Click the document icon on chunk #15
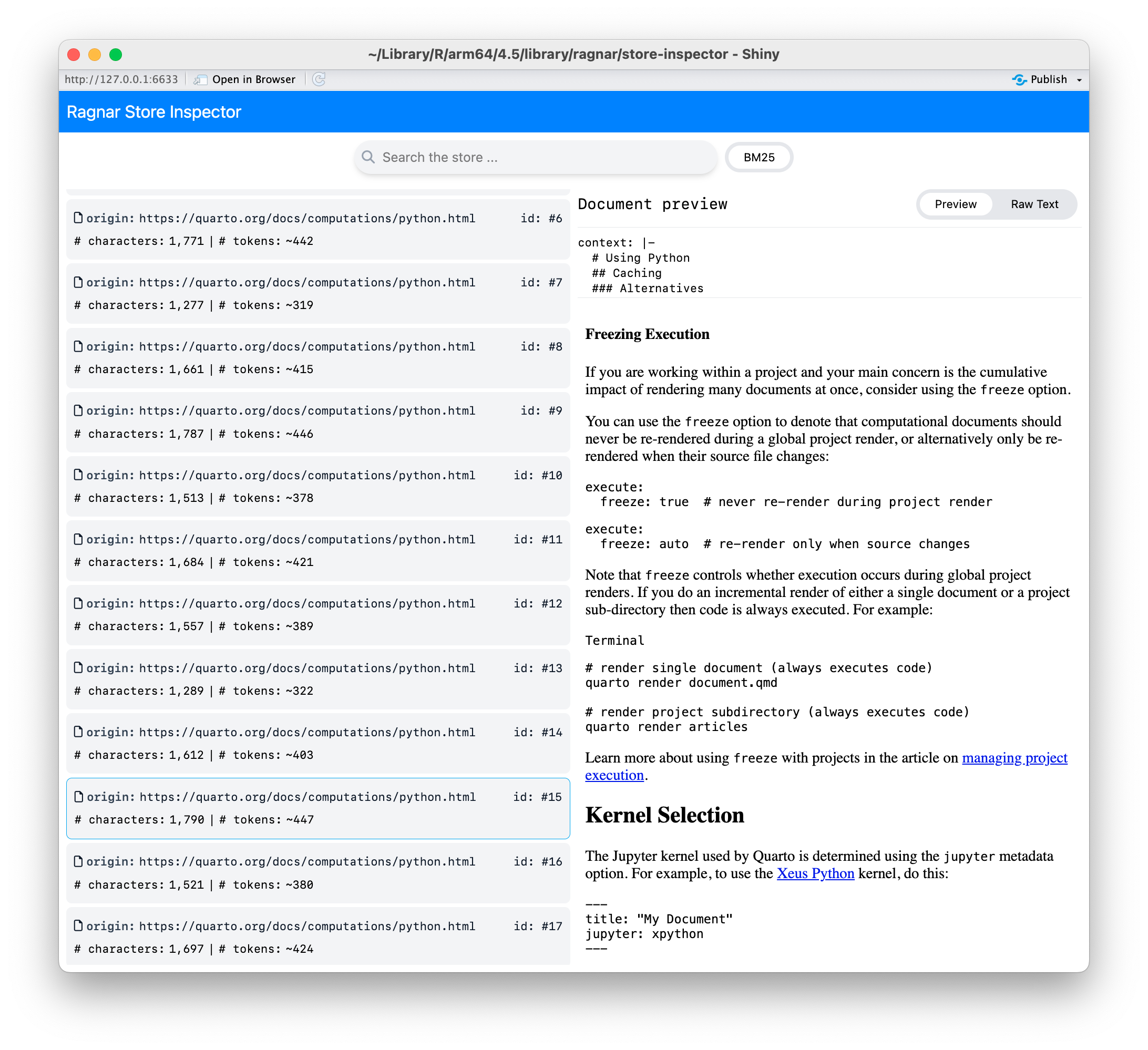The height and width of the screenshot is (1050, 1148). click(x=79, y=797)
